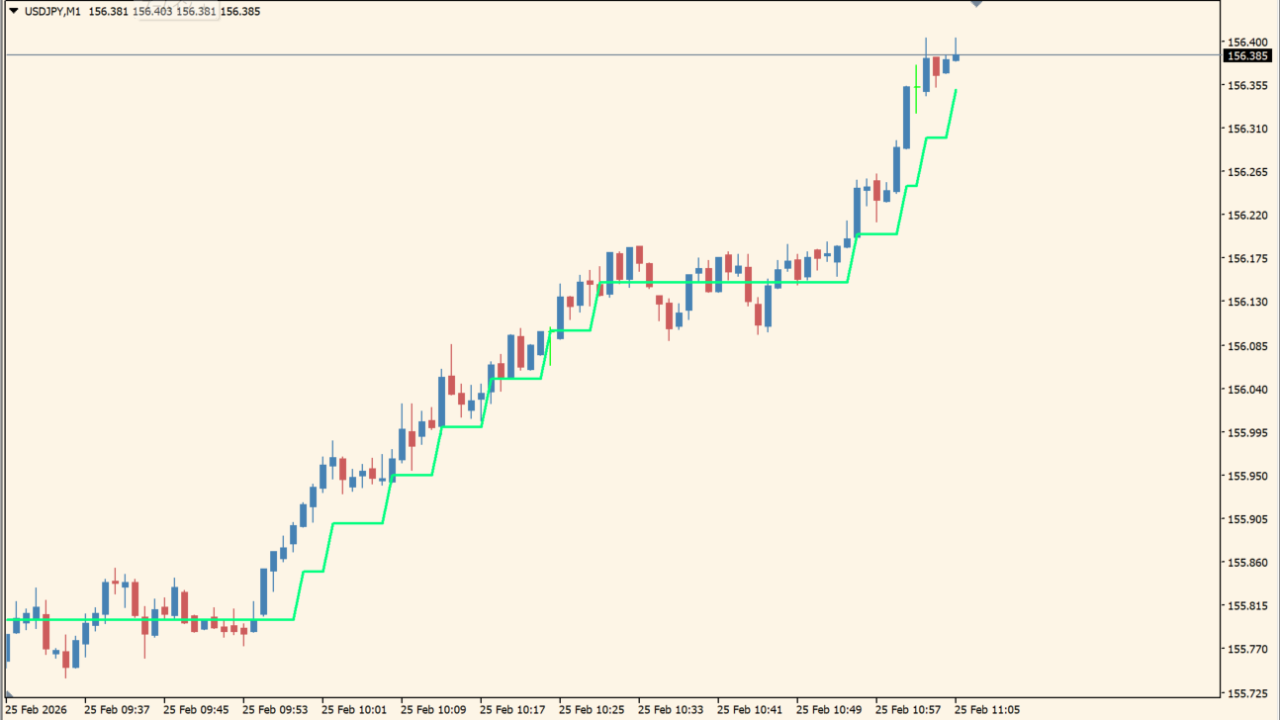Click the closing price value 156.385 in header
This screenshot has width=1280, height=720.
(240, 12)
